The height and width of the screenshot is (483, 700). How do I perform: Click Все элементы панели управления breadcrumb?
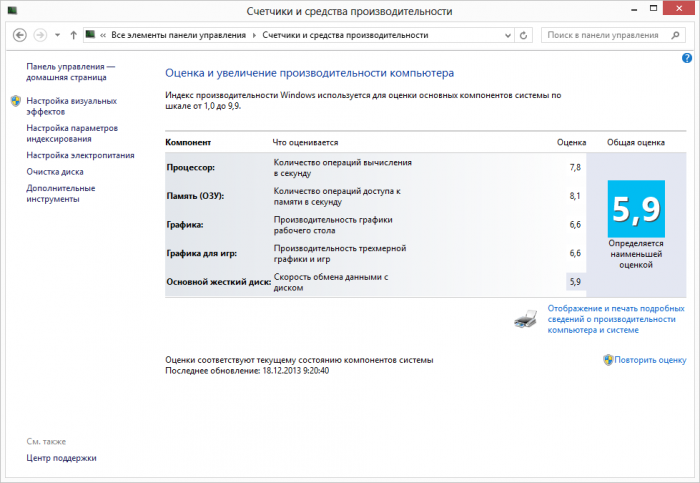179,35
